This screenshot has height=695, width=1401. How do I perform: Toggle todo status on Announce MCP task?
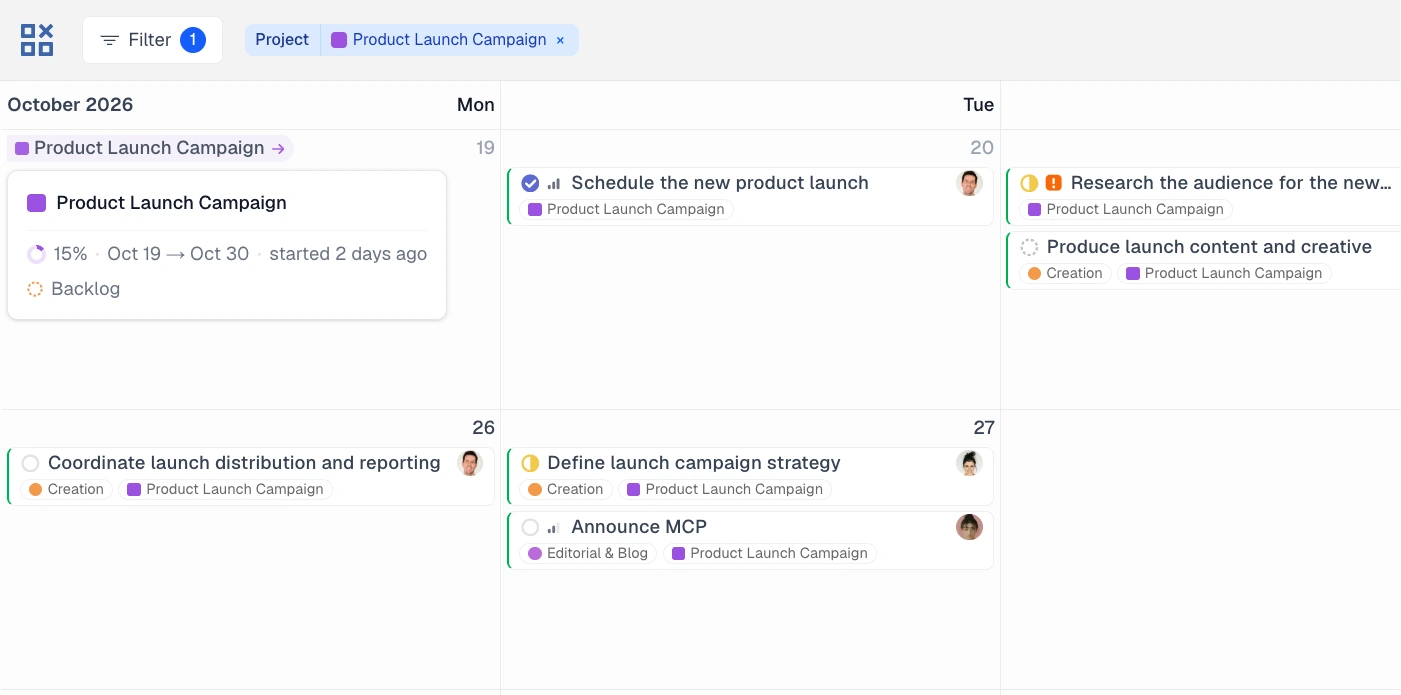tap(530, 527)
